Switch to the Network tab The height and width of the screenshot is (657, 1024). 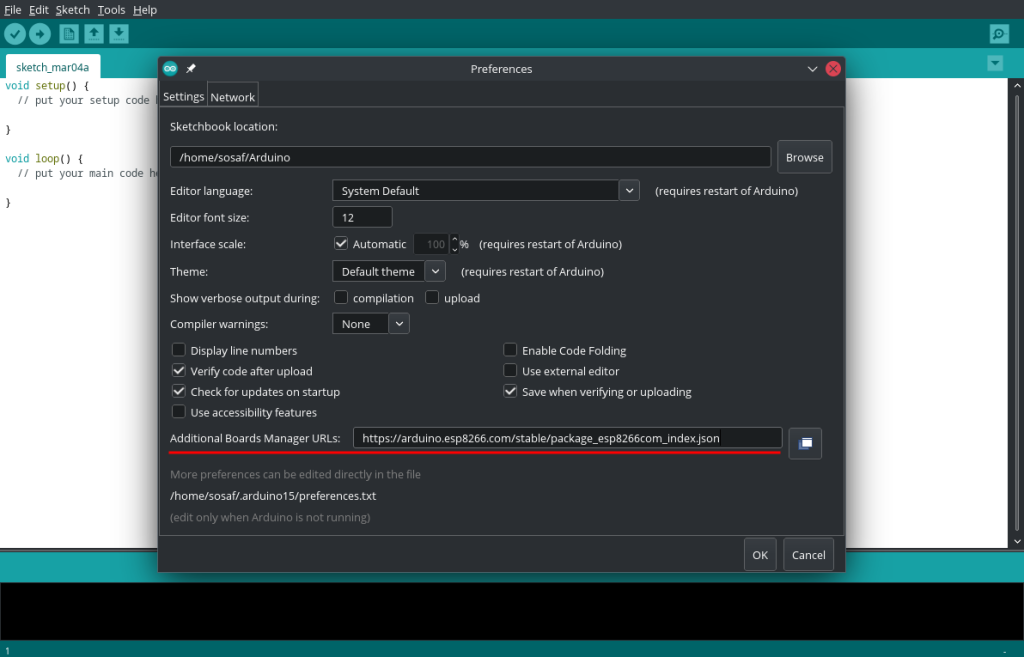click(232, 97)
